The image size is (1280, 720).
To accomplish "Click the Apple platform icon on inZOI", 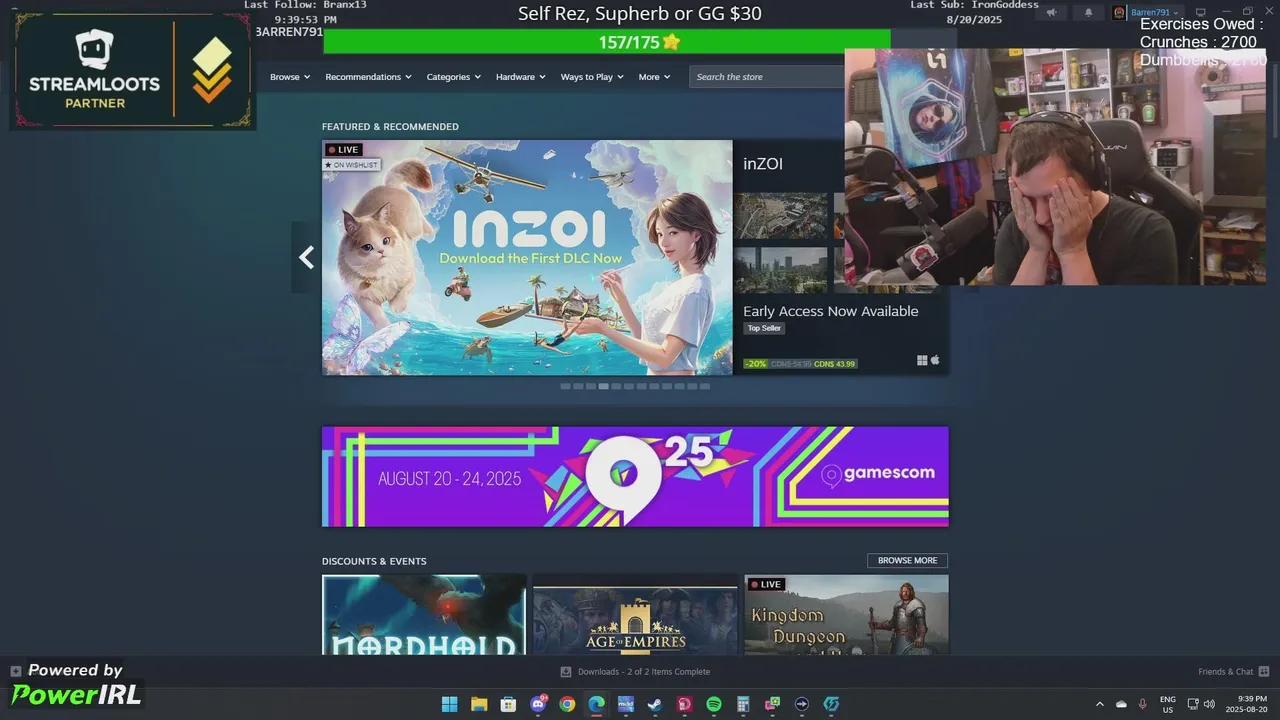I will click(936, 360).
